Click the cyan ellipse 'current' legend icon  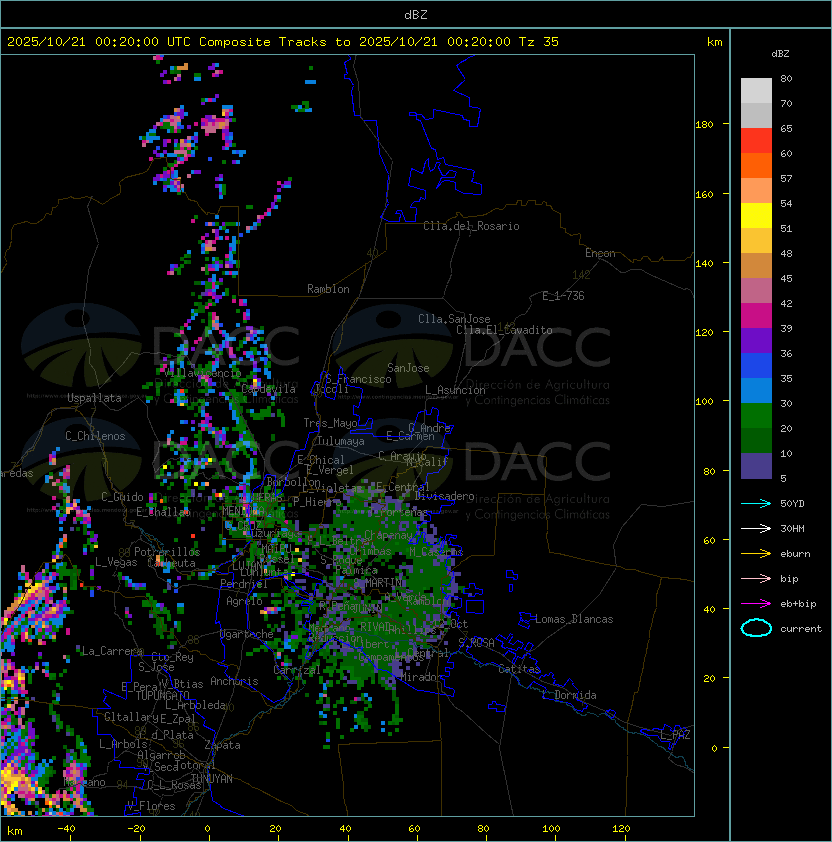[x=756, y=628]
